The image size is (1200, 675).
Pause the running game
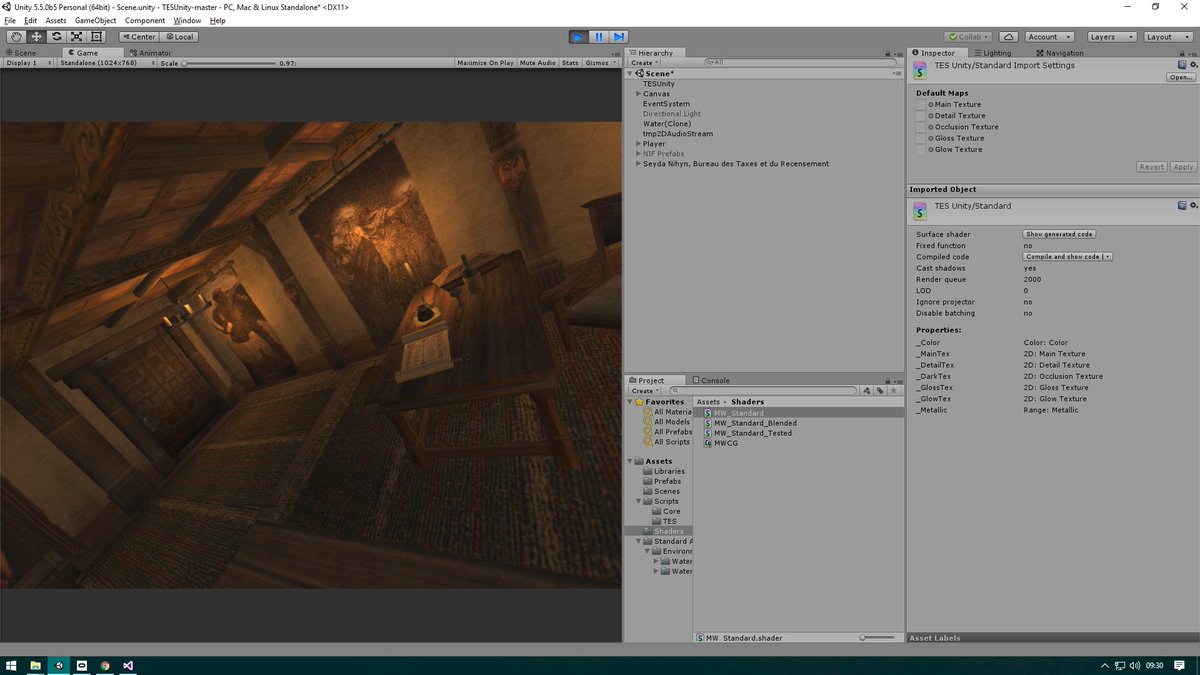[599, 37]
